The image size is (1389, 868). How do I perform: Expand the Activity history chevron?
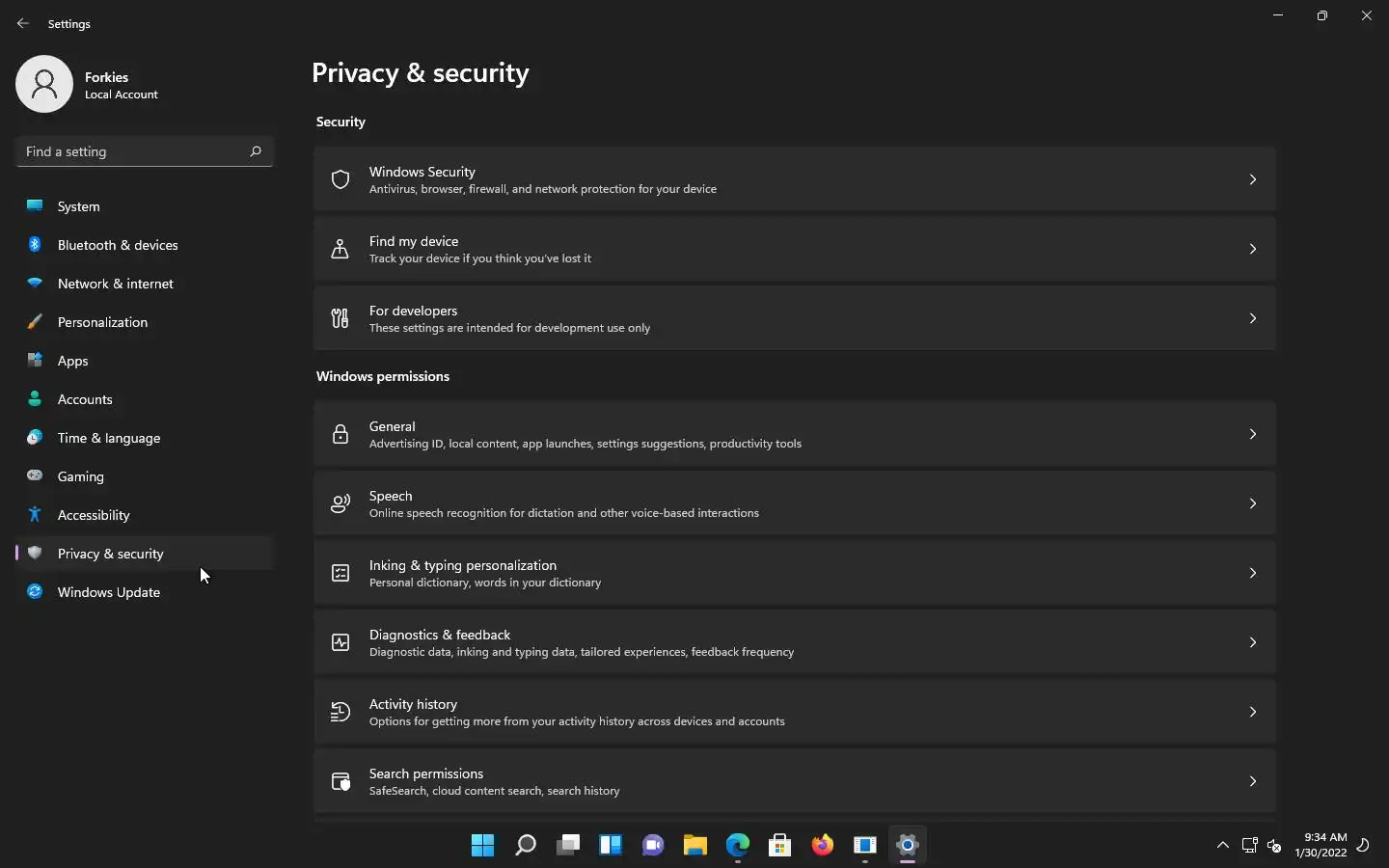coord(1252,712)
